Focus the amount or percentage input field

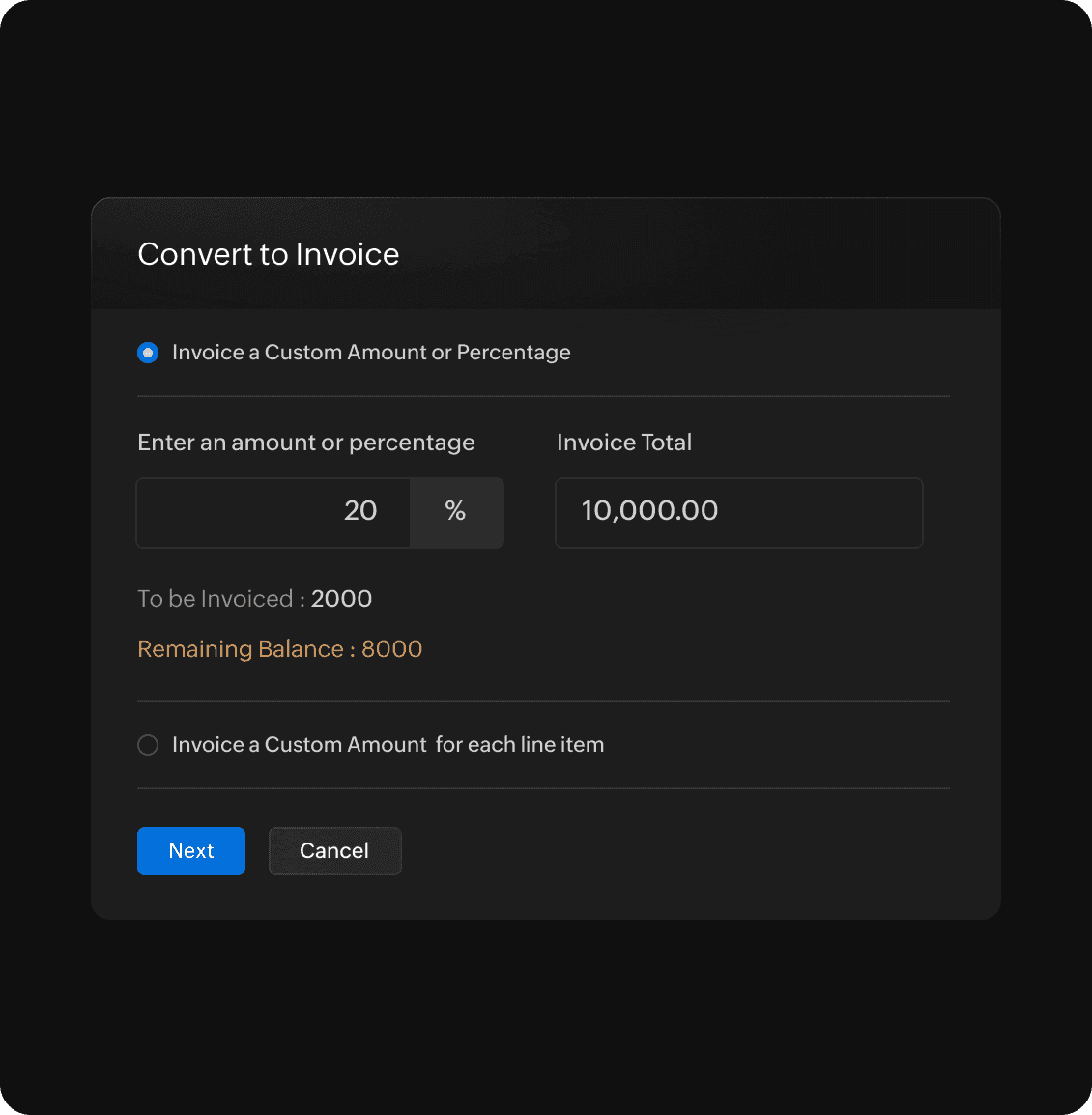pyautogui.click(x=274, y=512)
